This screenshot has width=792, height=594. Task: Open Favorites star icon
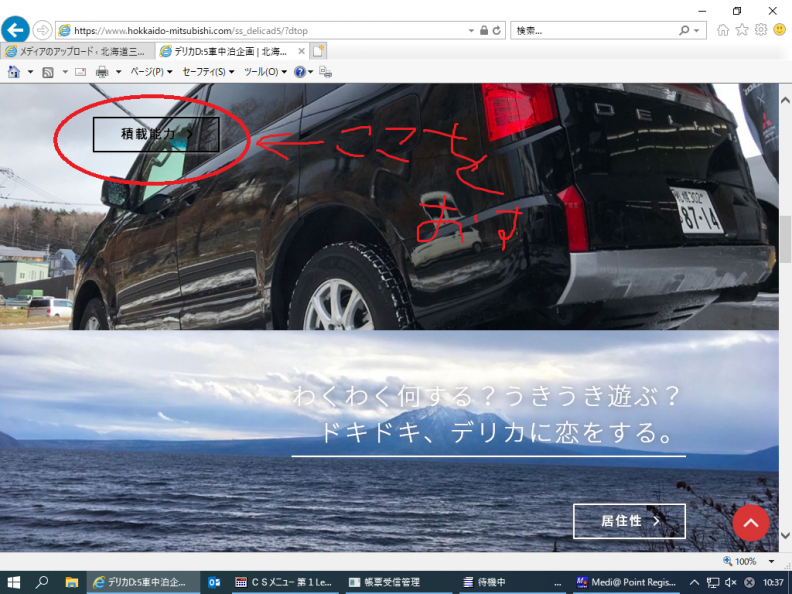(x=741, y=30)
